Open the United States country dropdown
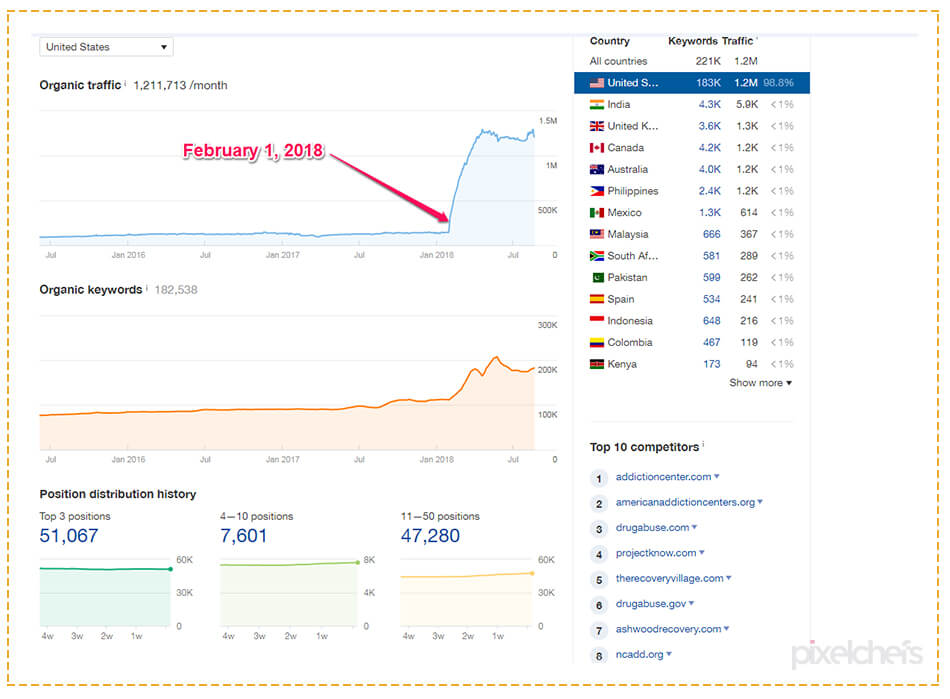This screenshot has width=950, height=699. (106, 47)
